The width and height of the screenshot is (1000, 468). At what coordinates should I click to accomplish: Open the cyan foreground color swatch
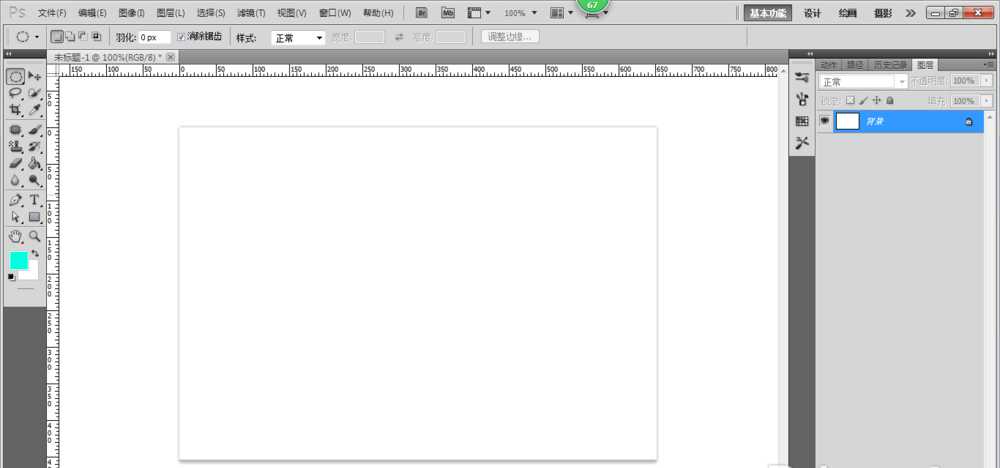point(18,260)
